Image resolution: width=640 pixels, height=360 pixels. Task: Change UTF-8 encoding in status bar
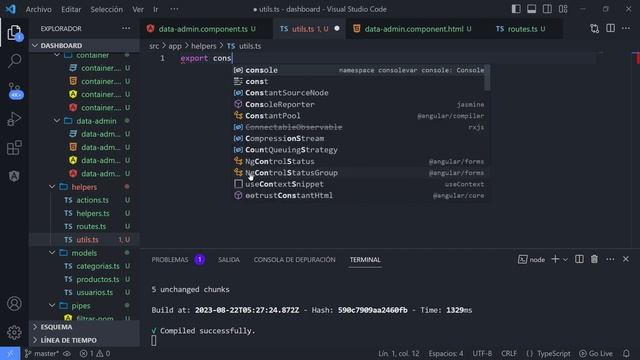pos(482,353)
